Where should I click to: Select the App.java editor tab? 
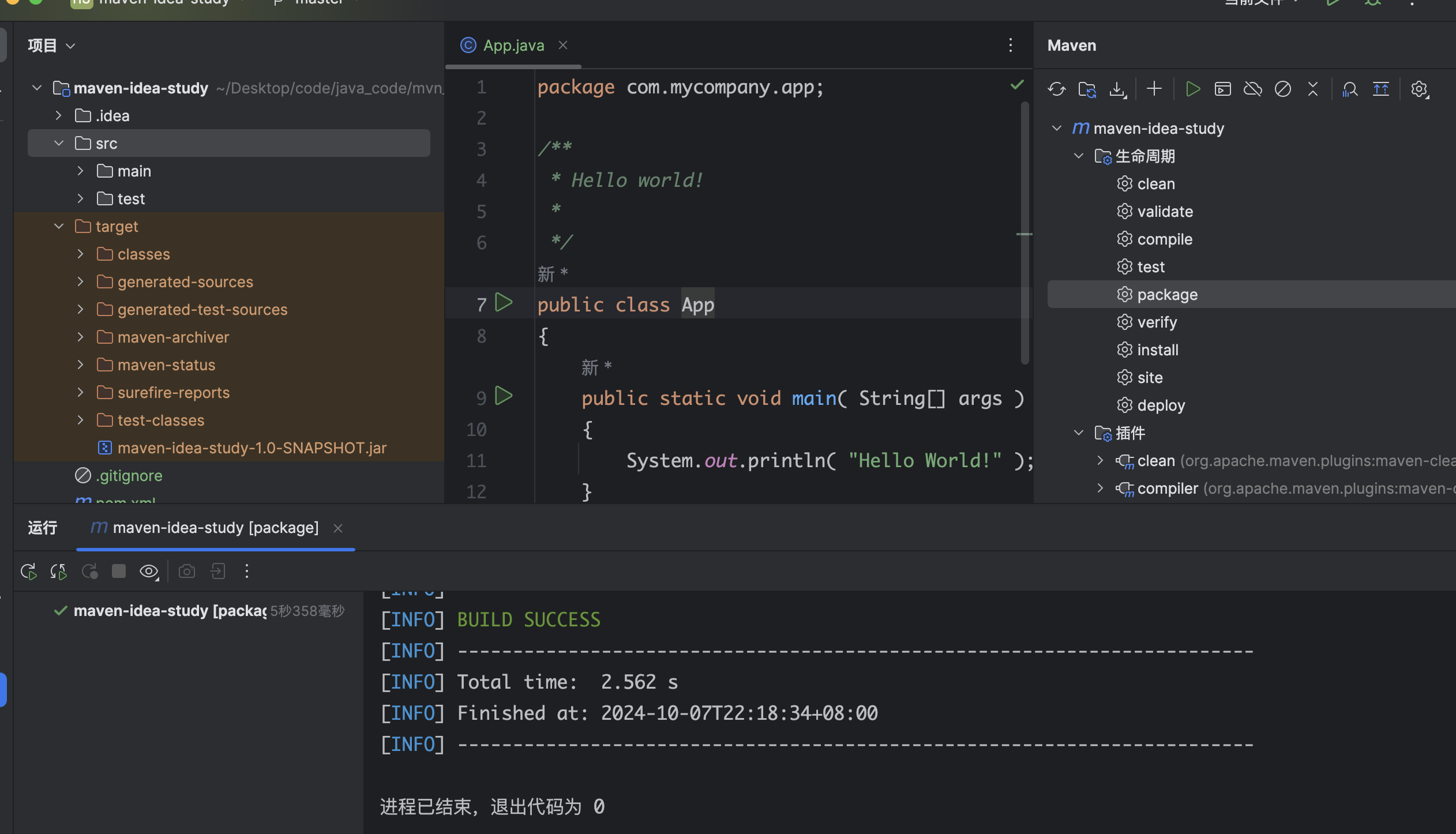click(513, 46)
